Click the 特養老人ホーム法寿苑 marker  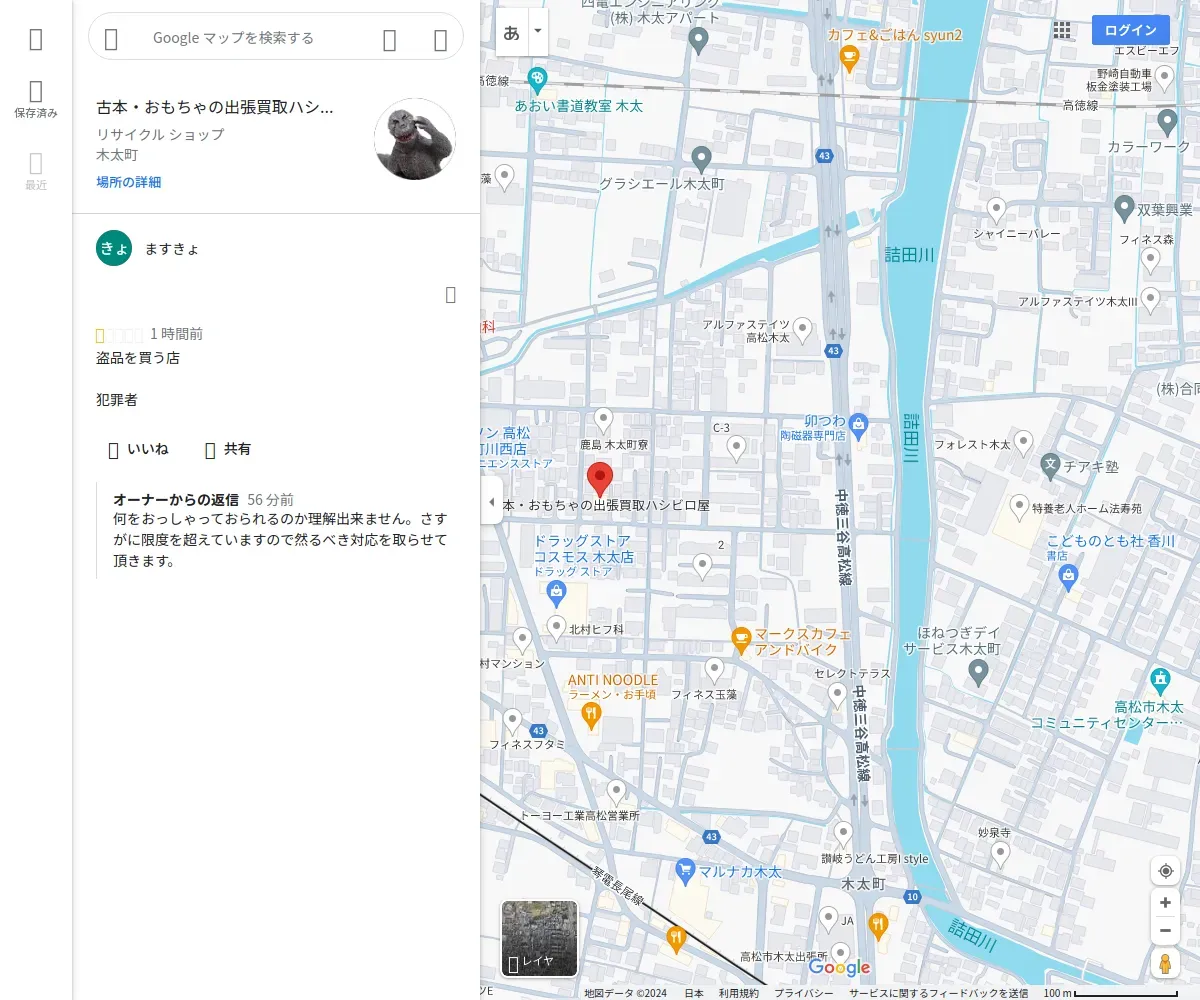(1020, 508)
